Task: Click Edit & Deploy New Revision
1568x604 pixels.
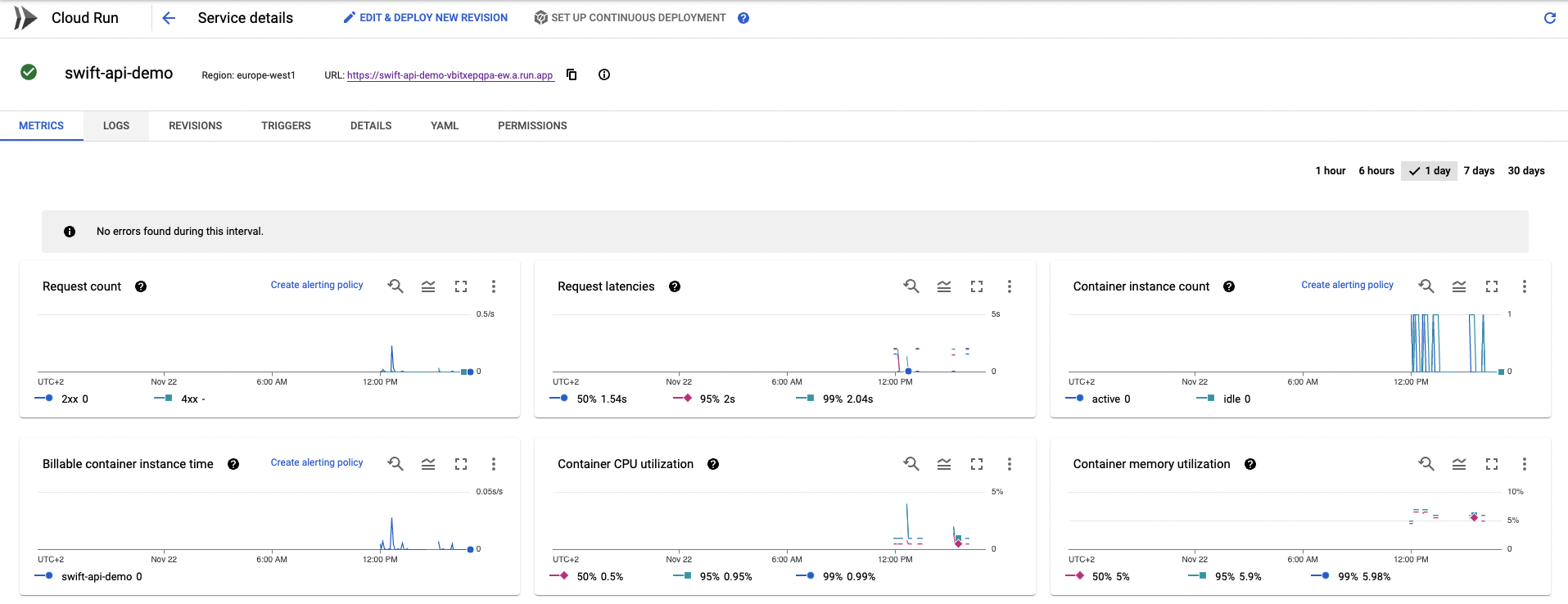Action: coord(425,17)
